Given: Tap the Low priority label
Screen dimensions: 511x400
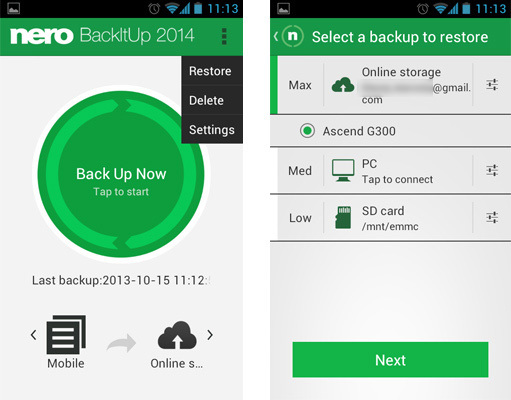Looking at the screenshot, I should [300, 218].
